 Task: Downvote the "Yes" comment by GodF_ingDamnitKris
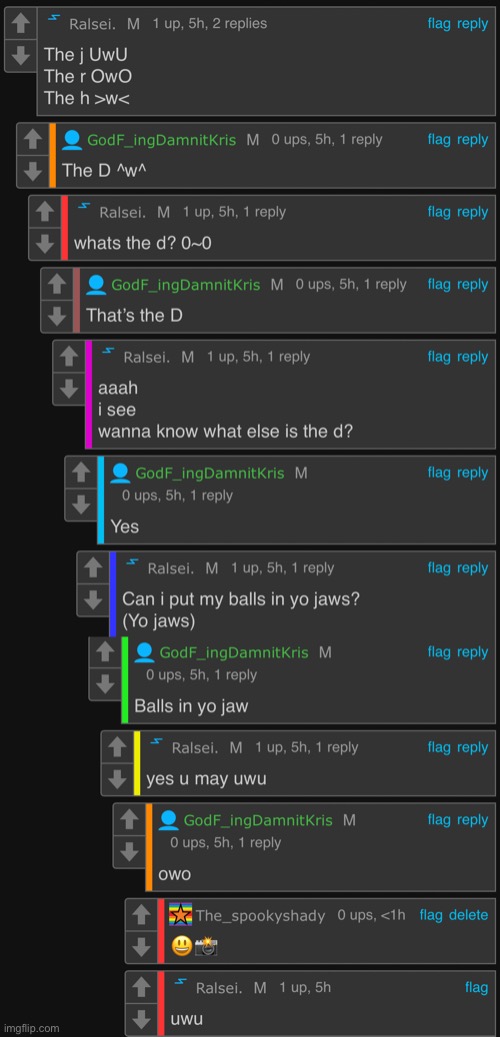click(81, 505)
